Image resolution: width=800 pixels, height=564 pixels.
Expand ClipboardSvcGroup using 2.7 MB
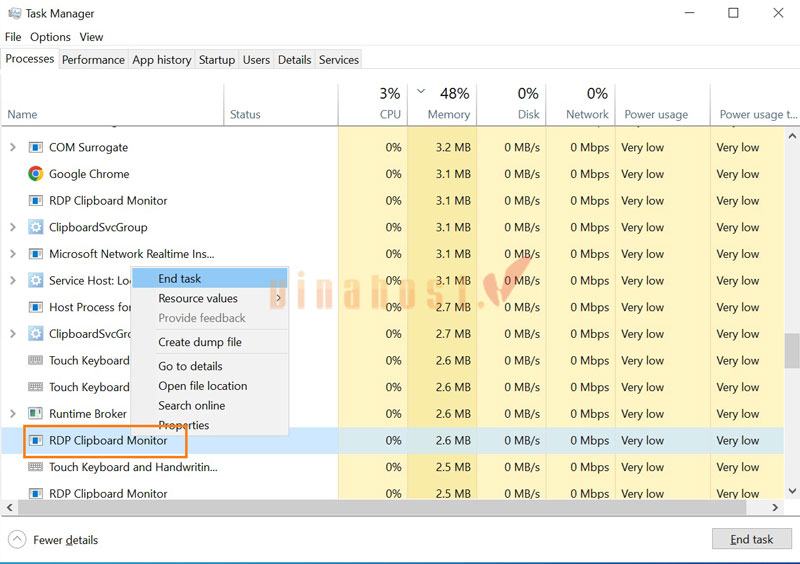(x=13, y=334)
